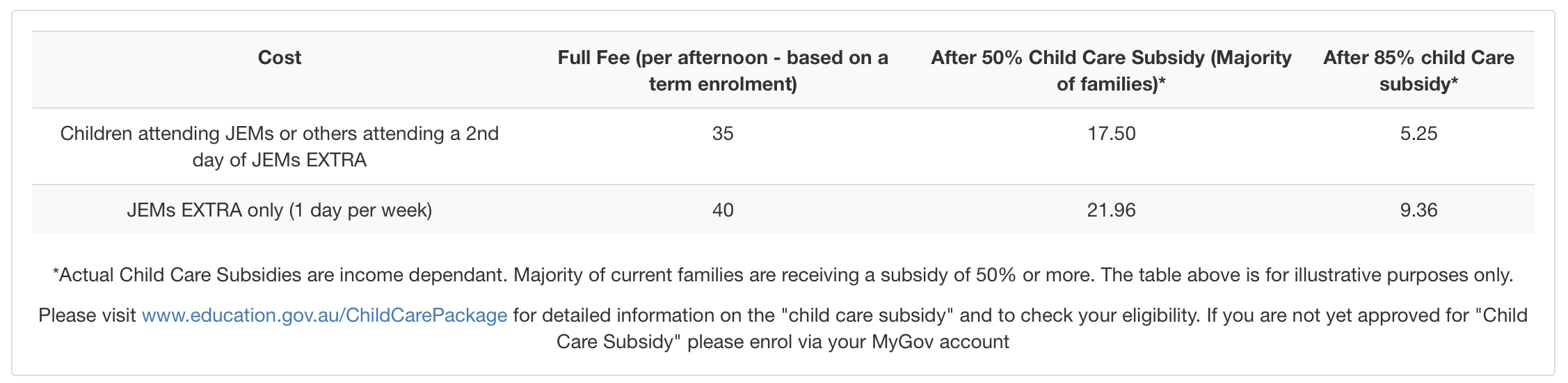Screen dimensions: 1568x383
Task: Click the Cost column header
Action: tap(279, 57)
